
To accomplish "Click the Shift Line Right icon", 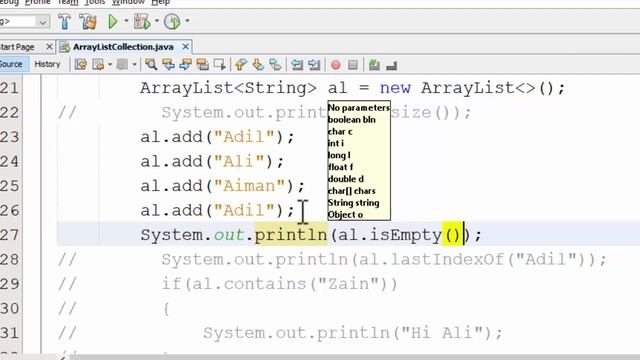I will point(314,64).
